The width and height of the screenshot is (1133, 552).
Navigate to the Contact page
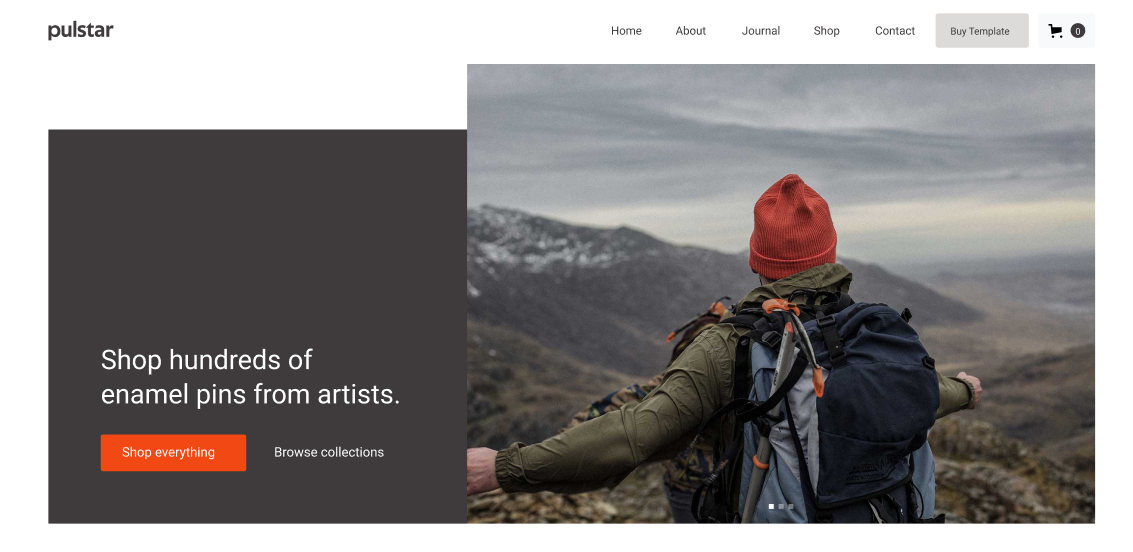(895, 31)
